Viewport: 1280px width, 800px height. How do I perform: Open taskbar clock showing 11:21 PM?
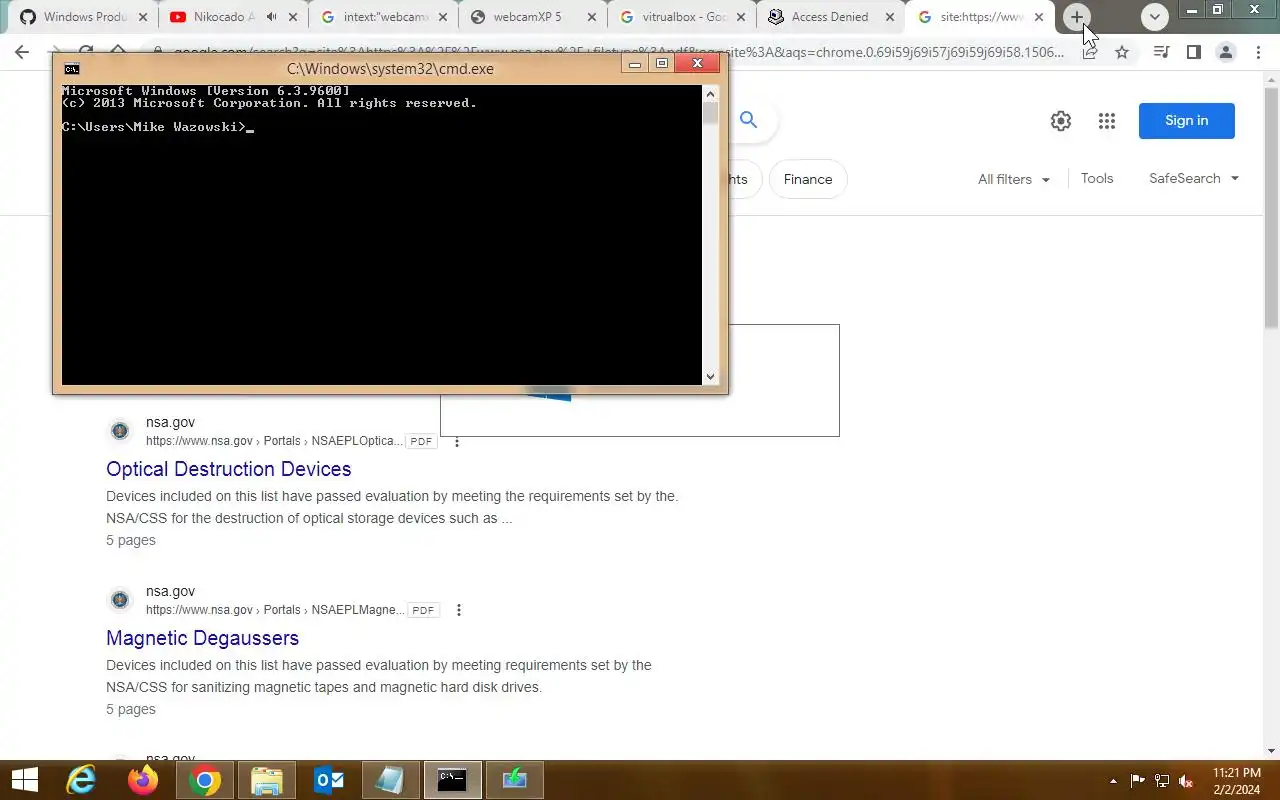click(x=1237, y=781)
